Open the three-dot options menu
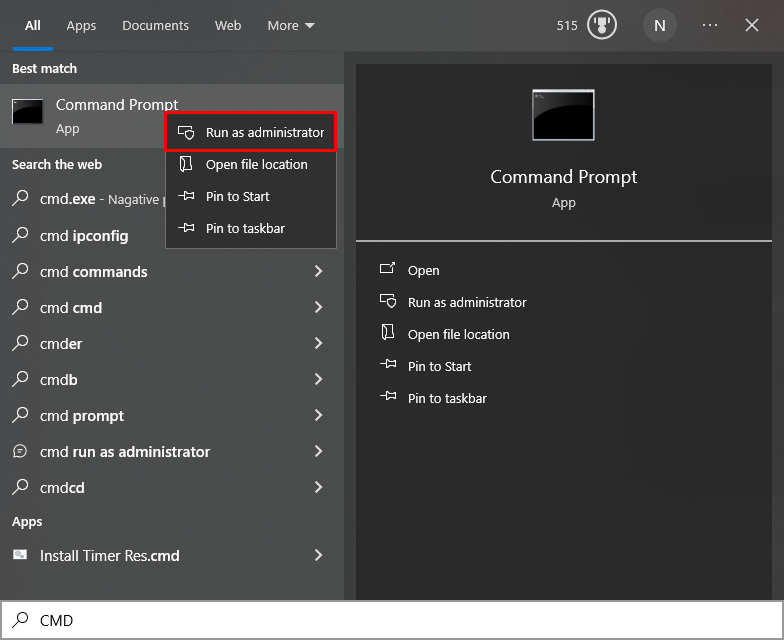The height and width of the screenshot is (640, 784). [x=710, y=26]
